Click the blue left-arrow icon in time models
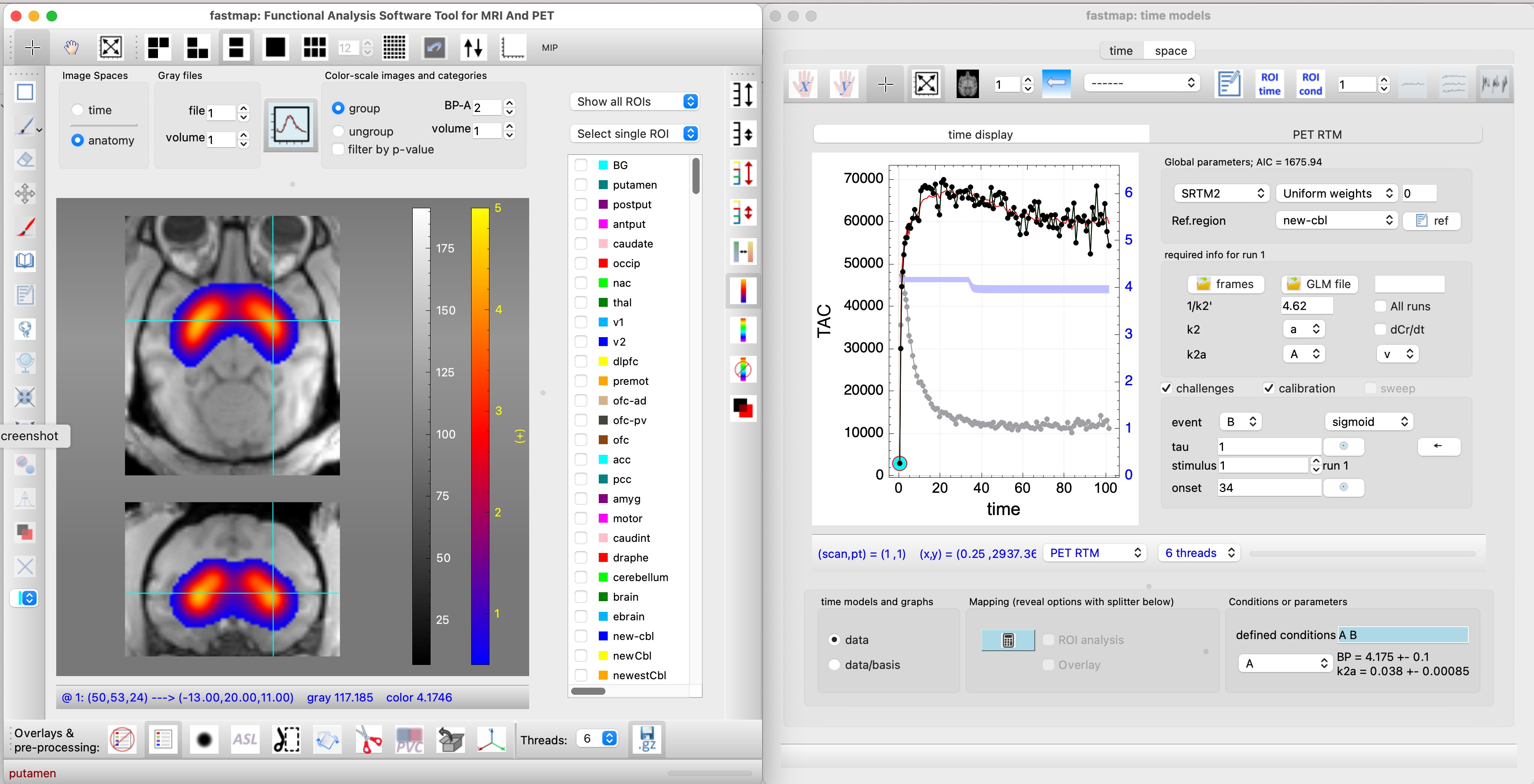 [x=1056, y=83]
